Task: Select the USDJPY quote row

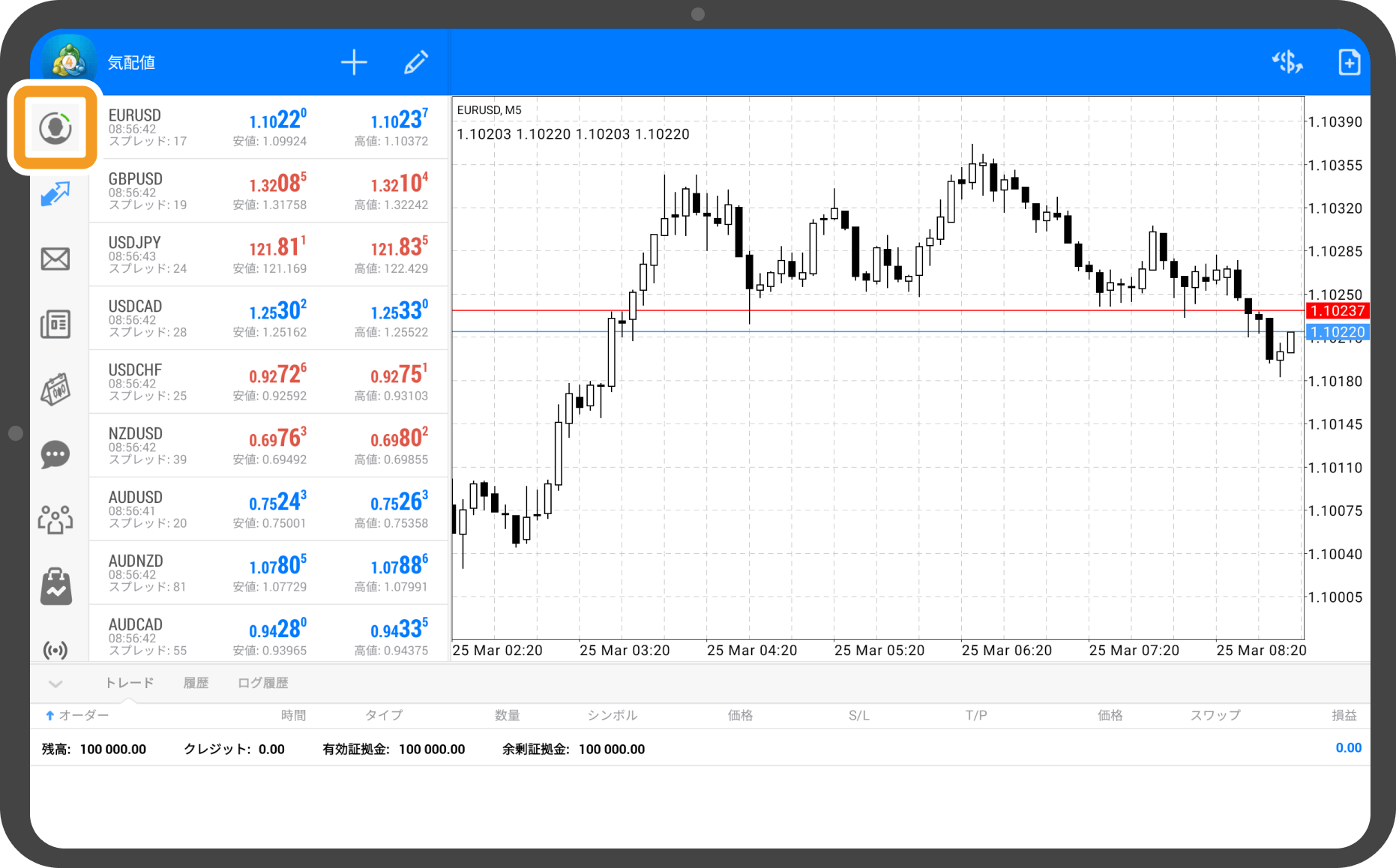Action: pyautogui.click(x=268, y=254)
